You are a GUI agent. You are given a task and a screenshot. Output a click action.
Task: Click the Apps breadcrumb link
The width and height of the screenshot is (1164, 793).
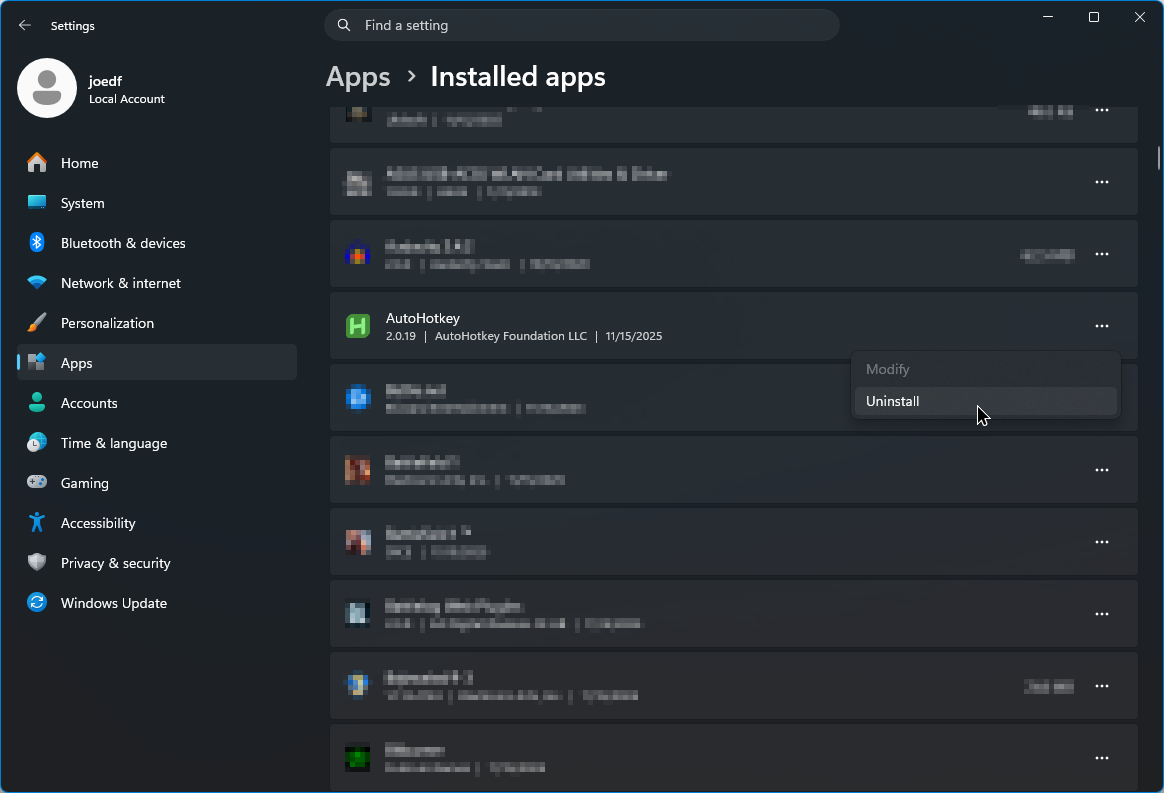tap(358, 77)
